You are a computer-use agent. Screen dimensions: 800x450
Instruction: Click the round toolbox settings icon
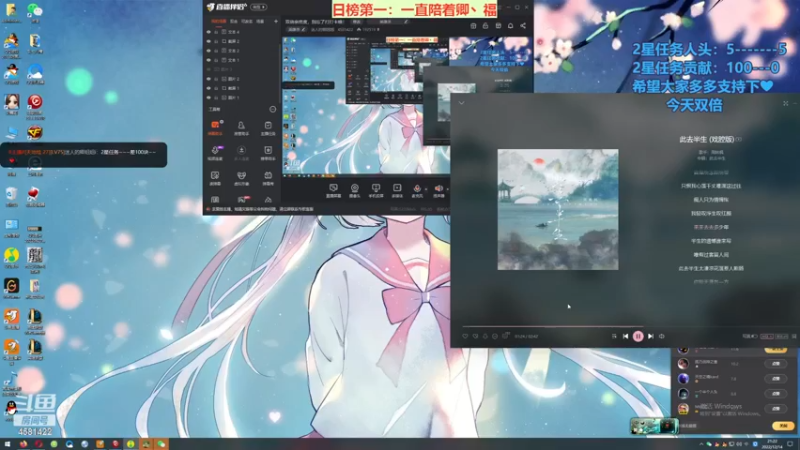click(272, 109)
